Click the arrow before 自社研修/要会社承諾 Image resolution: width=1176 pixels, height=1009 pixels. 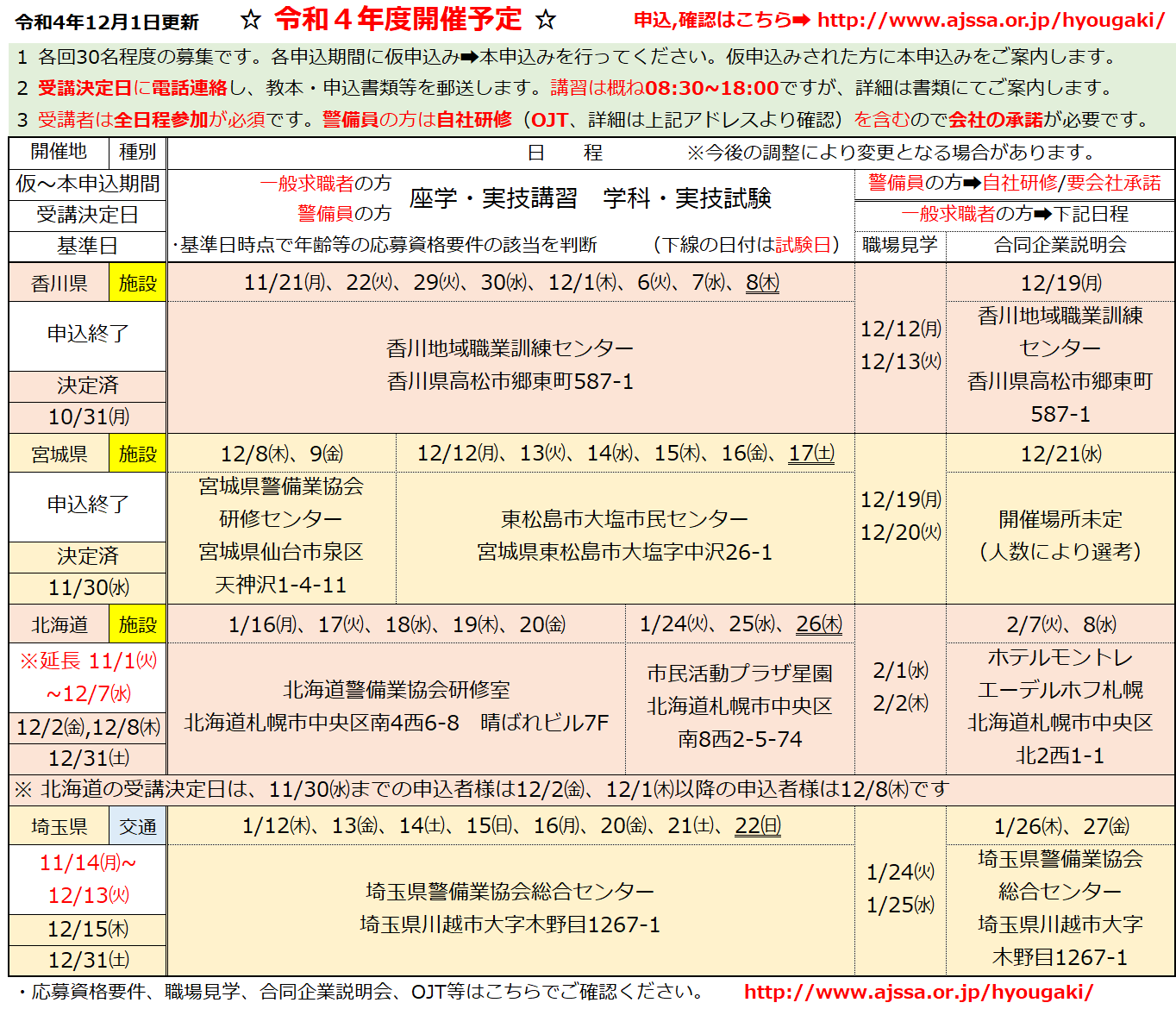[x=972, y=183]
